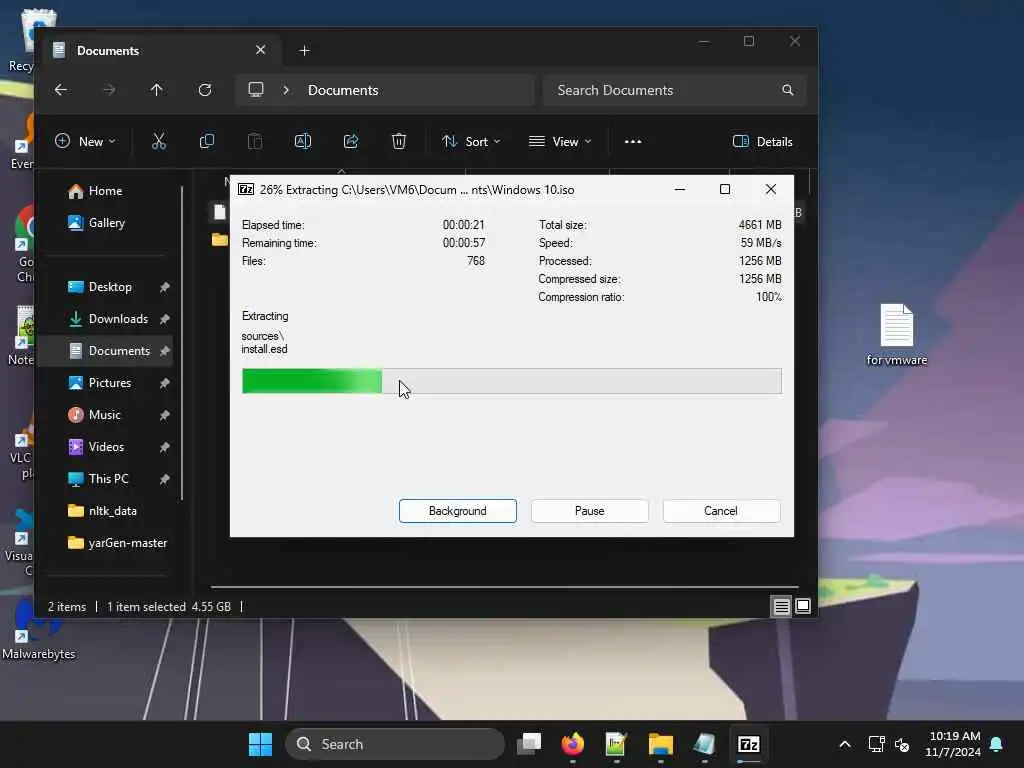Open the View dropdown
The height and width of the screenshot is (768, 1024).
(560, 142)
